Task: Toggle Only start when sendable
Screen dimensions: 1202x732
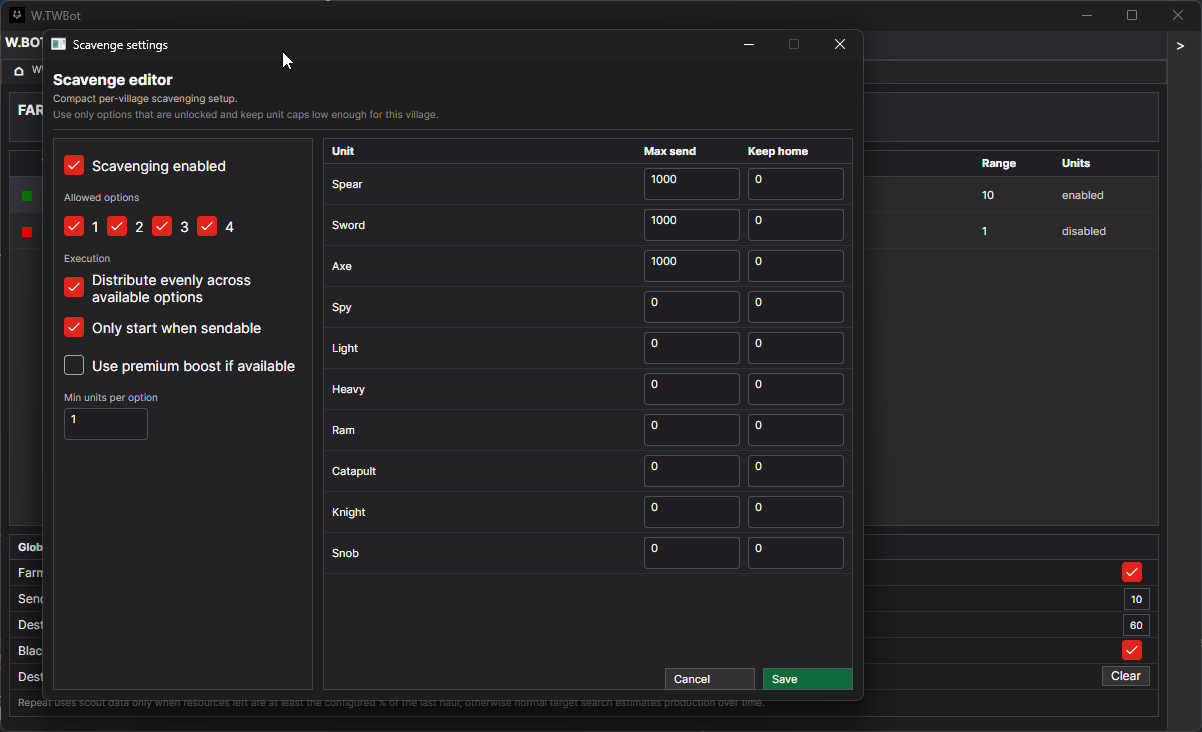Action: click(74, 327)
